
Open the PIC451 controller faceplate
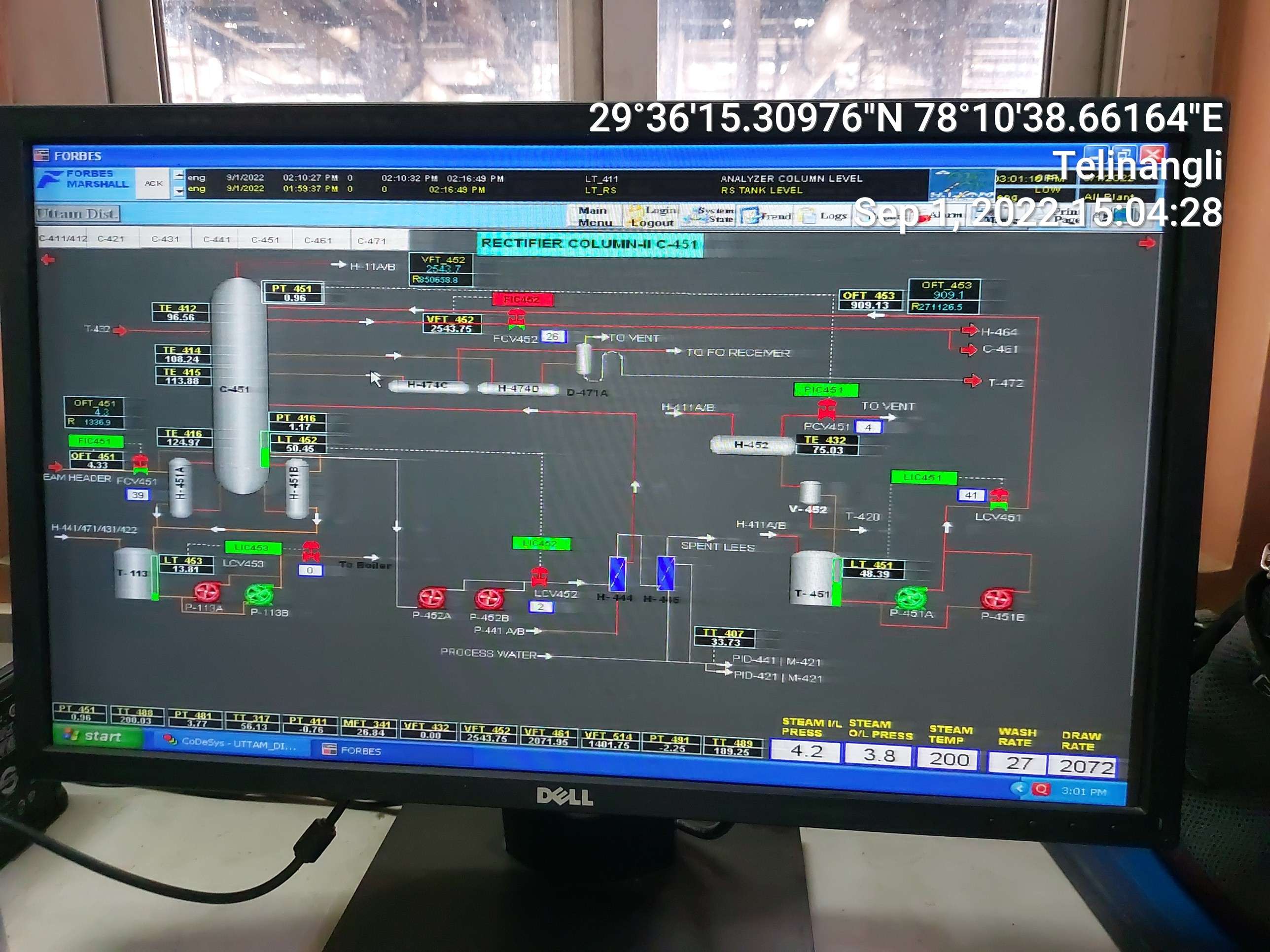tap(826, 390)
